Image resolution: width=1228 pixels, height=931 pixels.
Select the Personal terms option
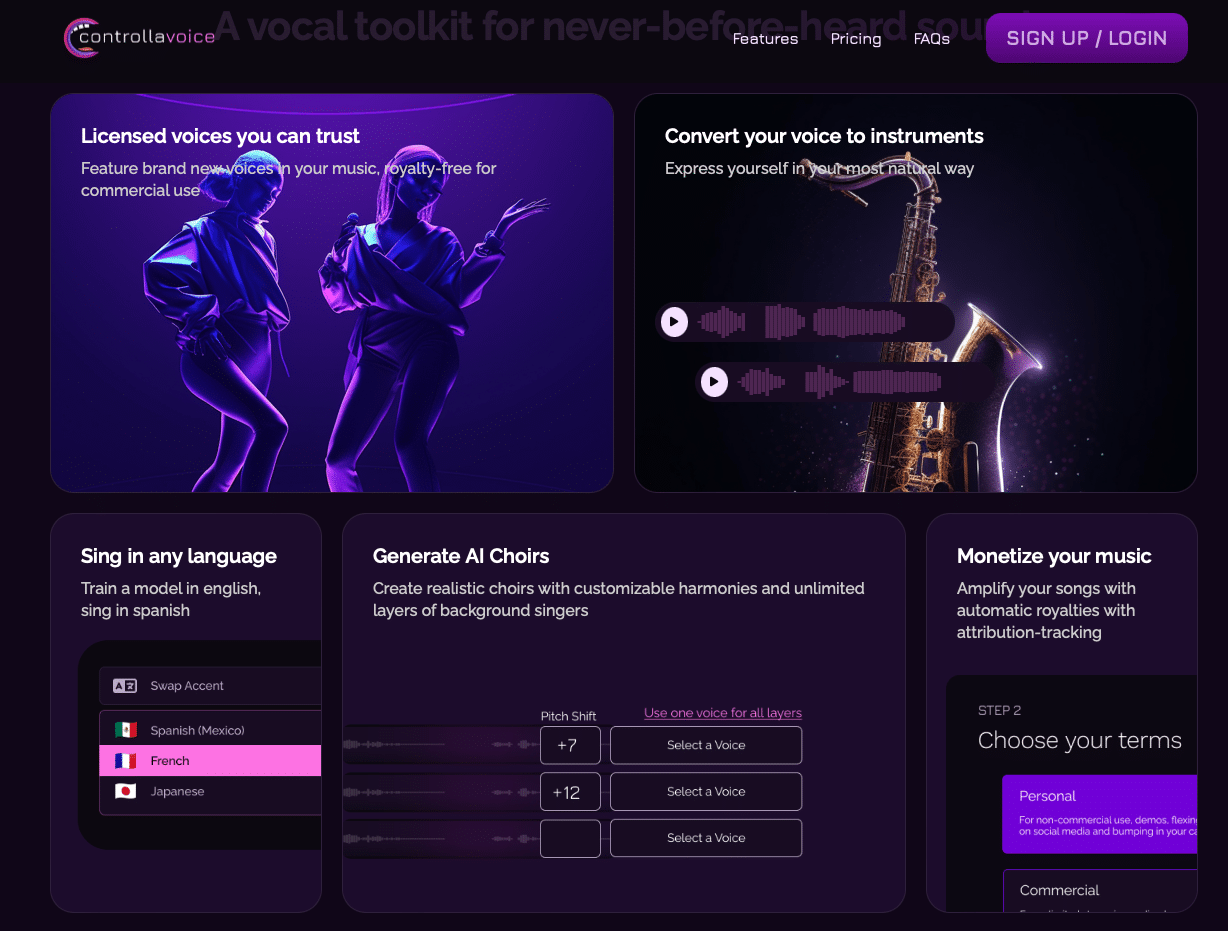point(1099,814)
